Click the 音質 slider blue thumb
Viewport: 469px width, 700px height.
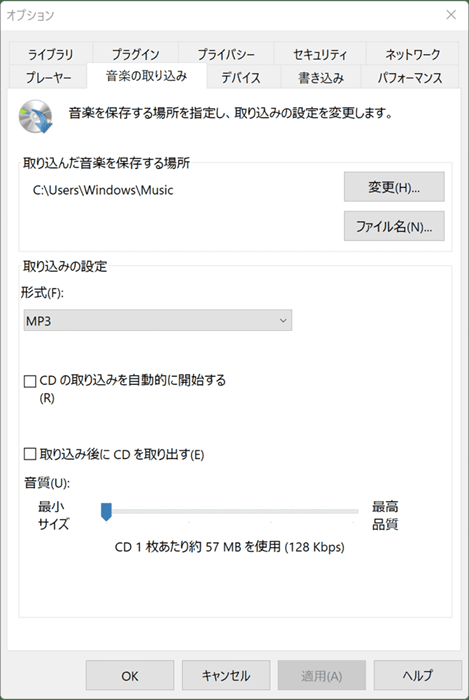(106, 512)
